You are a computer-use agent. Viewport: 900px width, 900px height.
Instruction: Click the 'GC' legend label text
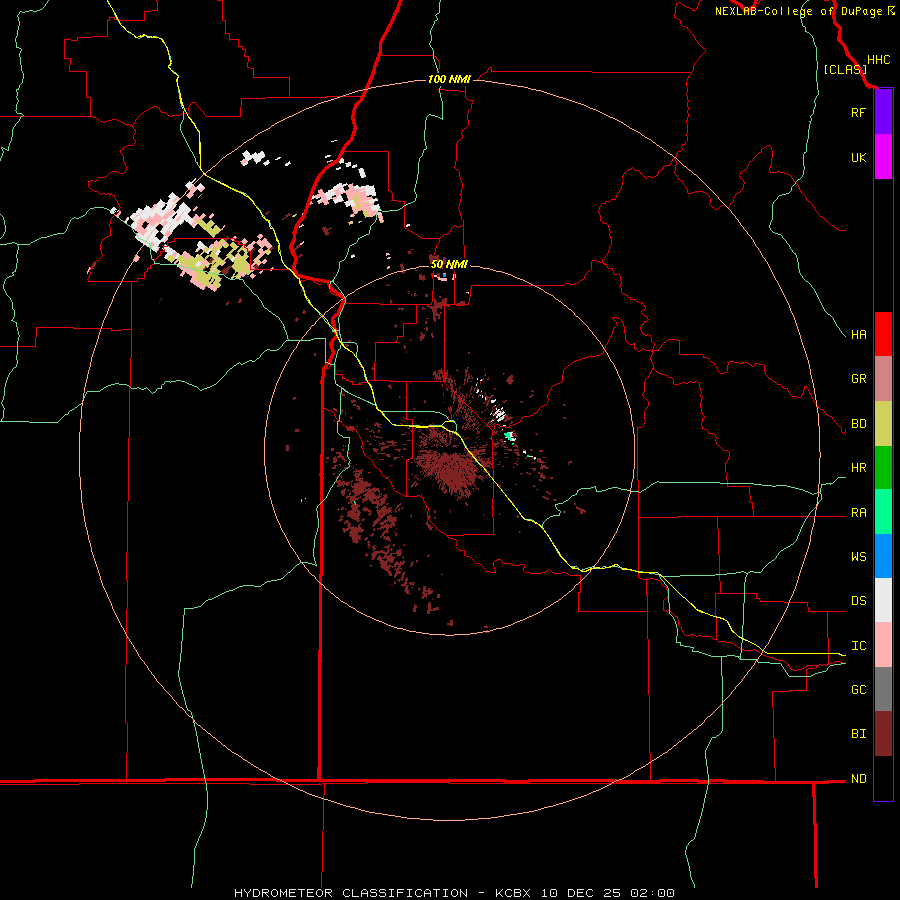[858, 690]
